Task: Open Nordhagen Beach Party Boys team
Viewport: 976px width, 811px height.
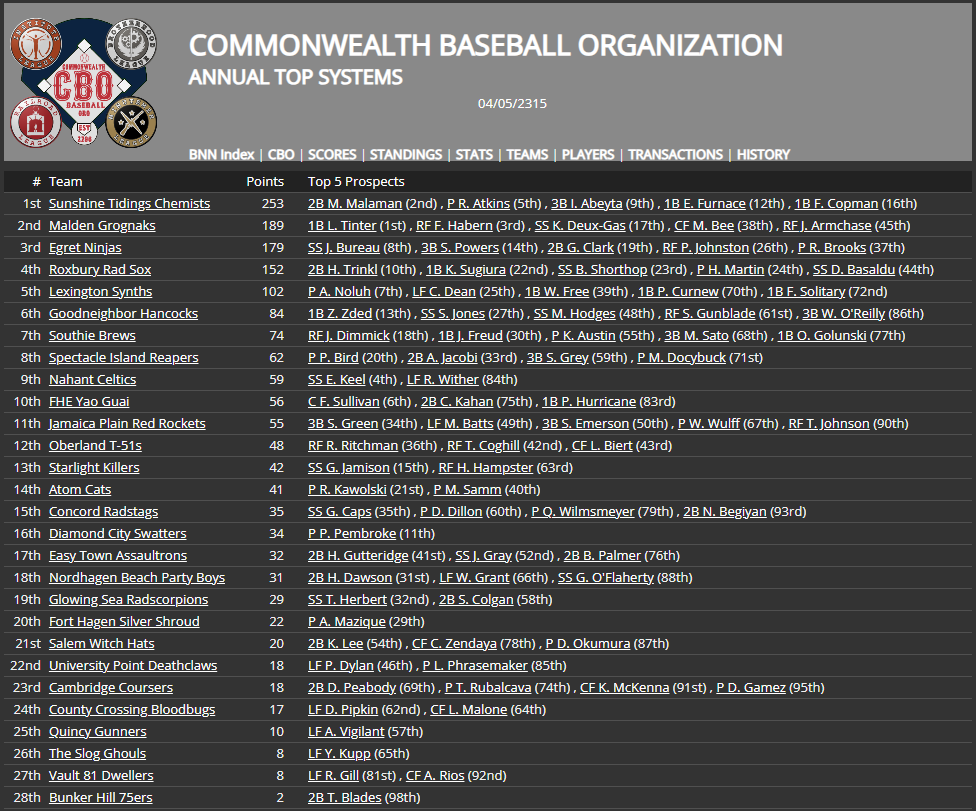Action: pos(137,577)
